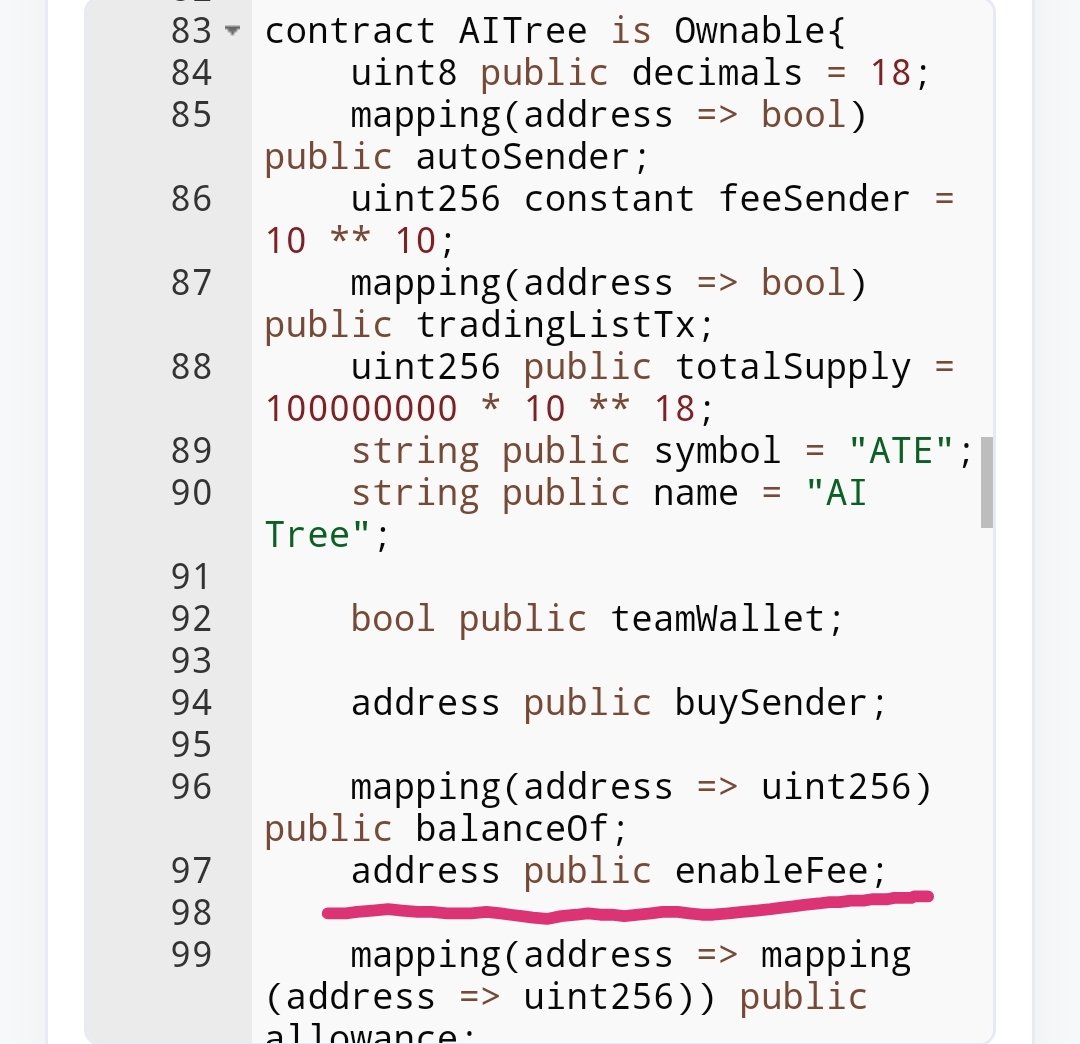Click the word 'enableFee' on line 97

pos(771,870)
